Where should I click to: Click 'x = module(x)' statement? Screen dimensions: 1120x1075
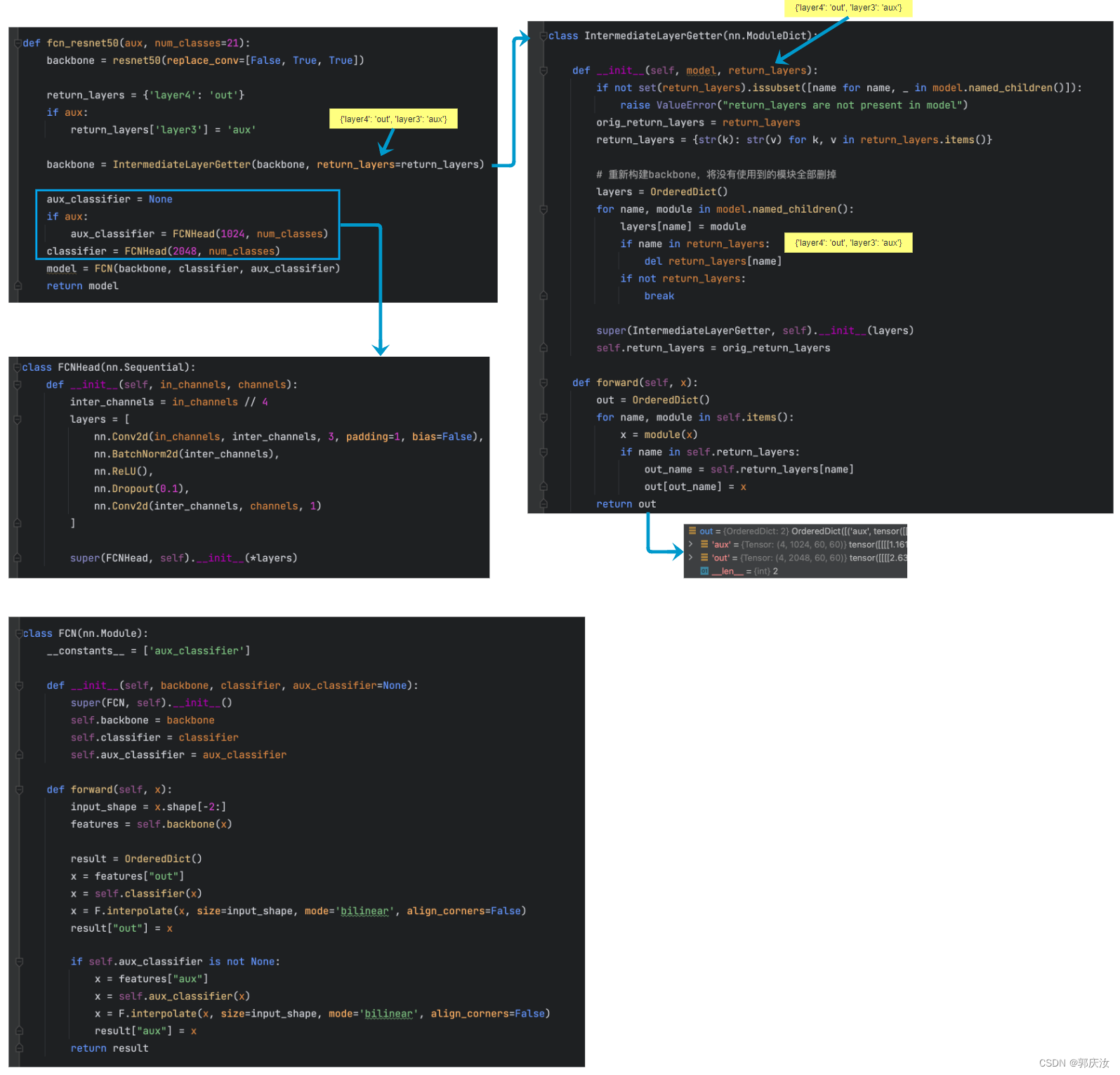[659, 435]
